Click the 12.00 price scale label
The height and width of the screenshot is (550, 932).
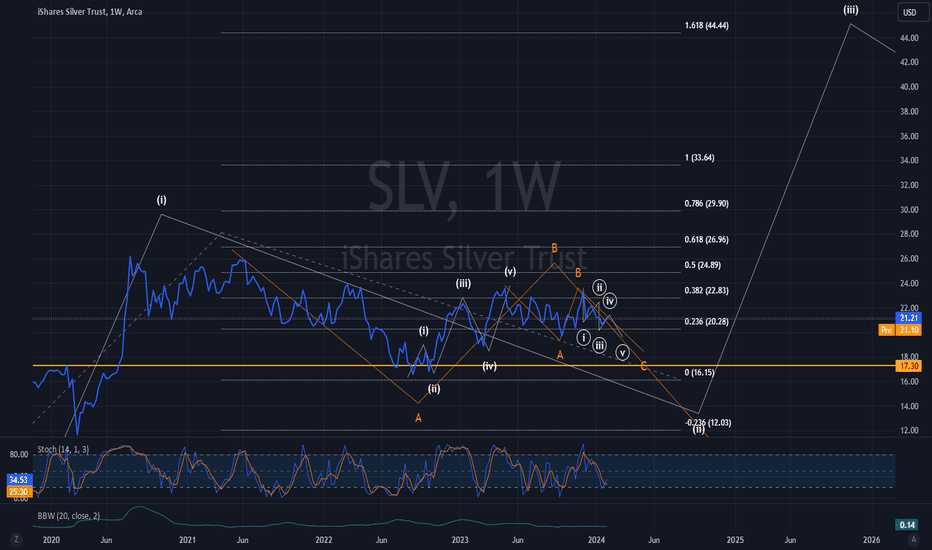(909, 430)
